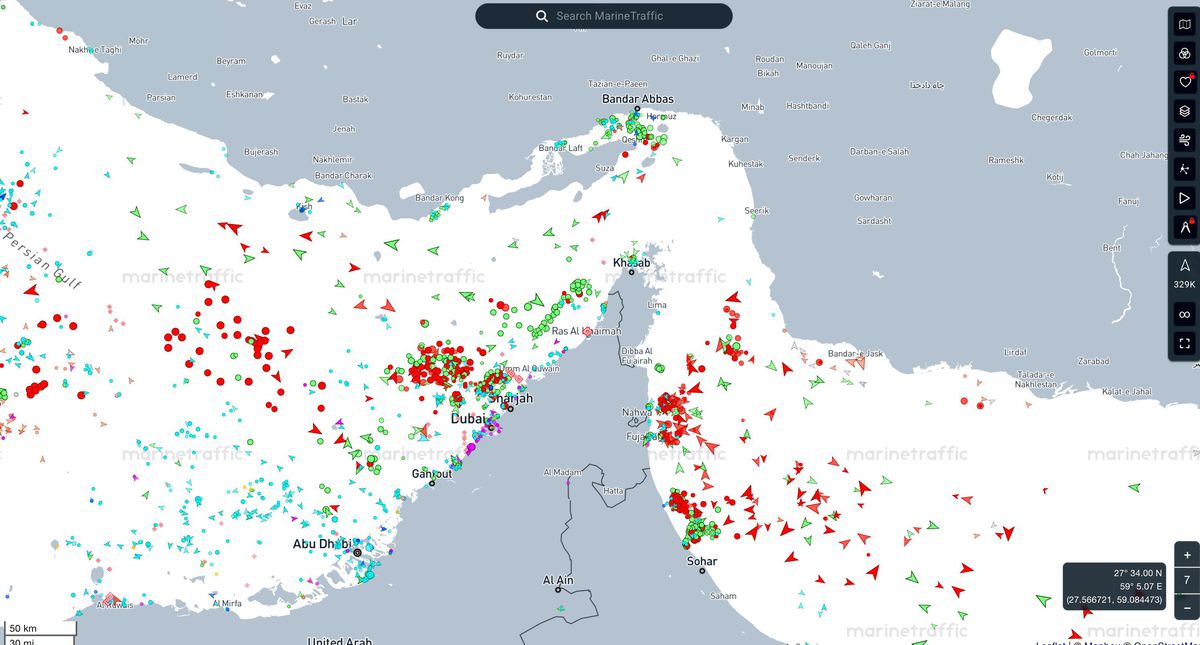This screenshot has height=645, width=1200.
Task: Select the Bandar Abbas port marker
Action: 636,110
